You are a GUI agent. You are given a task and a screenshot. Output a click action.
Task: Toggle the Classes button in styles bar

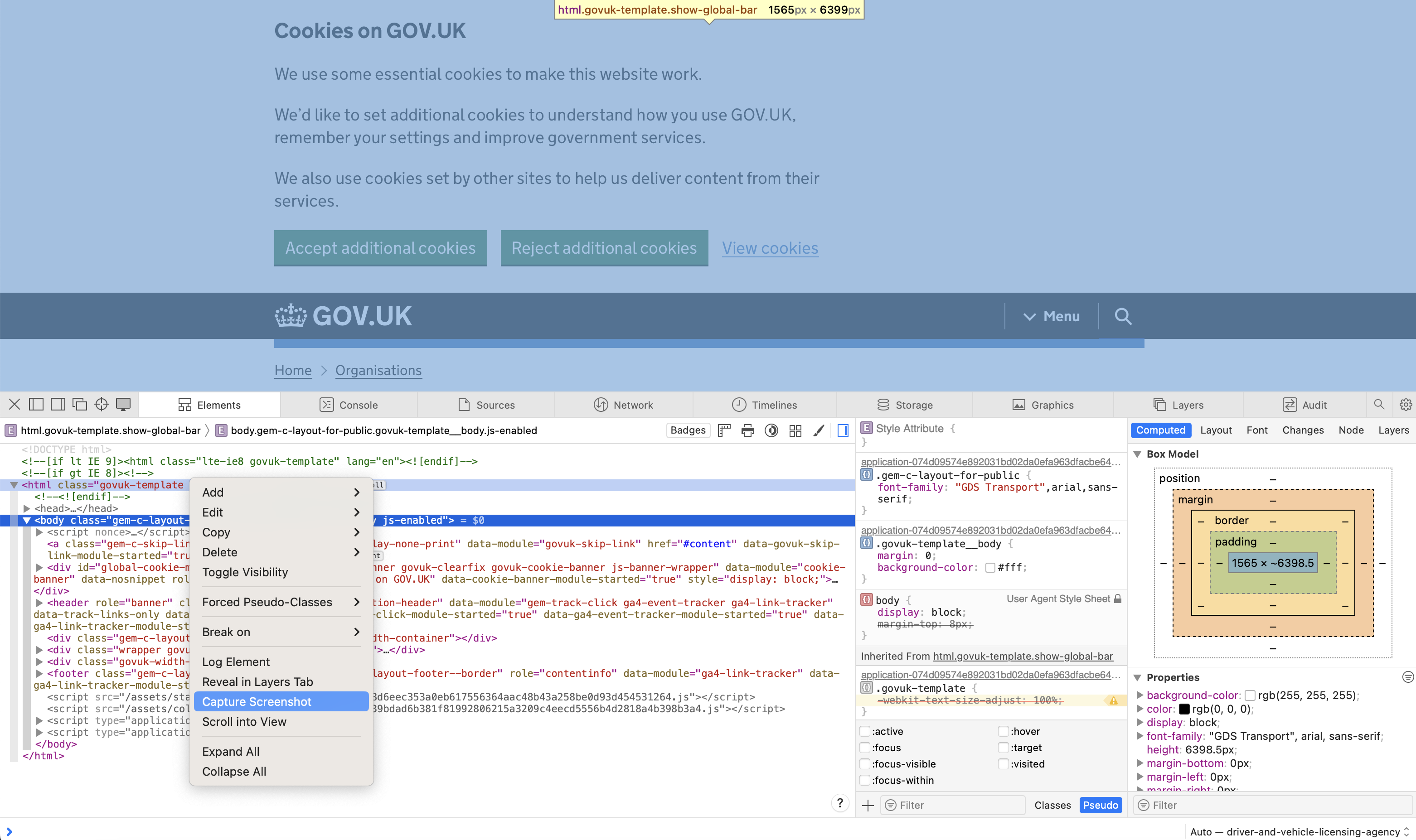(x=1052, y=805)
